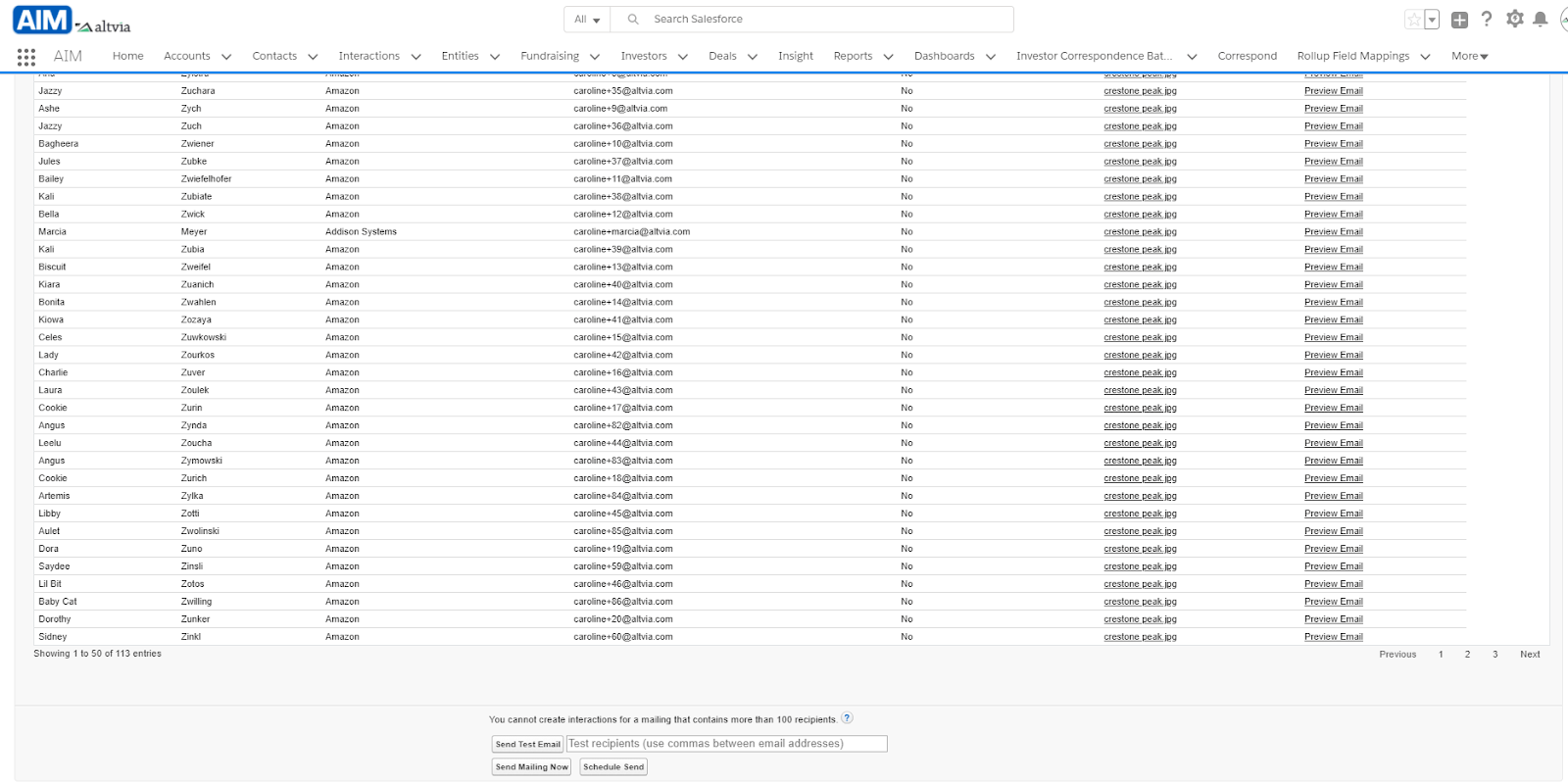Viewport: 1568px width, 784px height.
Task: Click the name Lil Bit in table
Action: 50,583
